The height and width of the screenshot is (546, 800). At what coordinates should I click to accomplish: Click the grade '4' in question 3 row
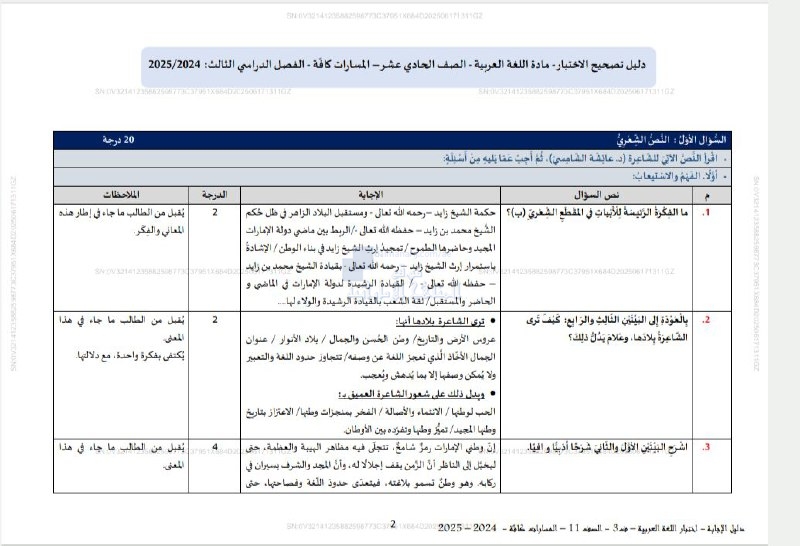[214, 447]
